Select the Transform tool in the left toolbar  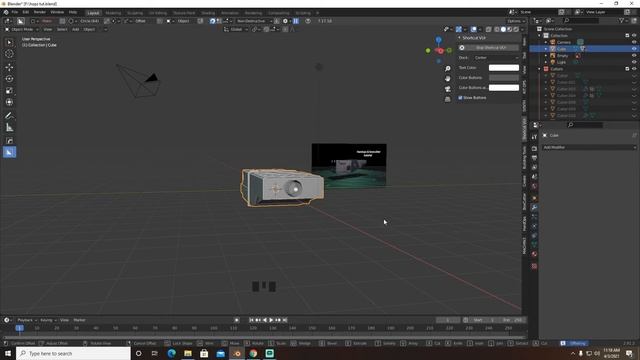pos(9,102)
